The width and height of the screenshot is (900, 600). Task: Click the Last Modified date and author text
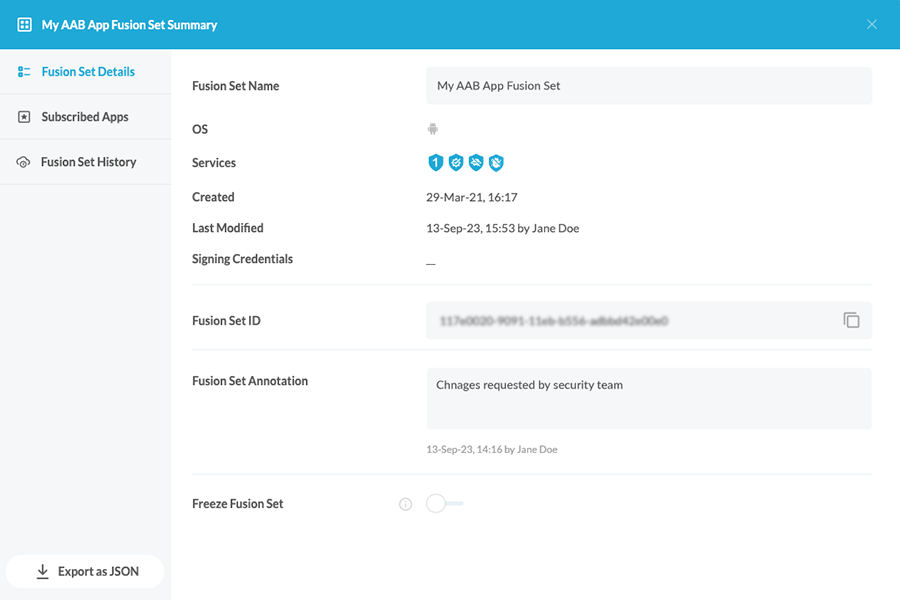502,228
